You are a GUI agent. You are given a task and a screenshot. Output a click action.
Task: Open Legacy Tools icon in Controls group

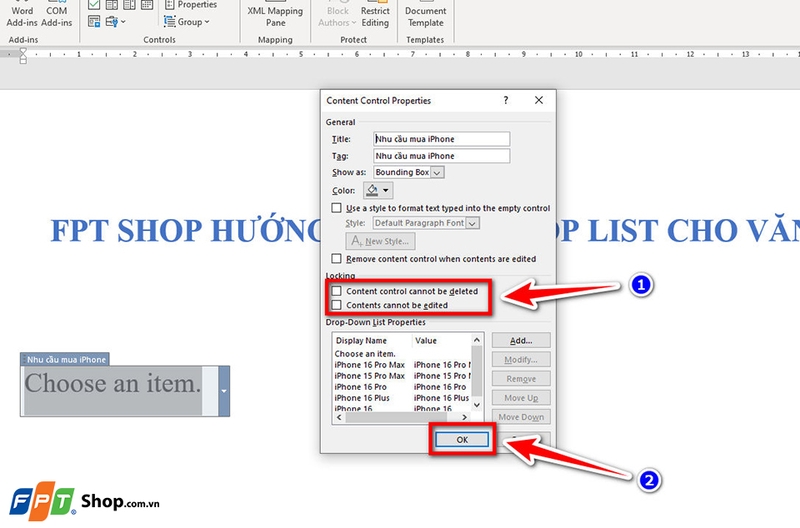(112, 22)
